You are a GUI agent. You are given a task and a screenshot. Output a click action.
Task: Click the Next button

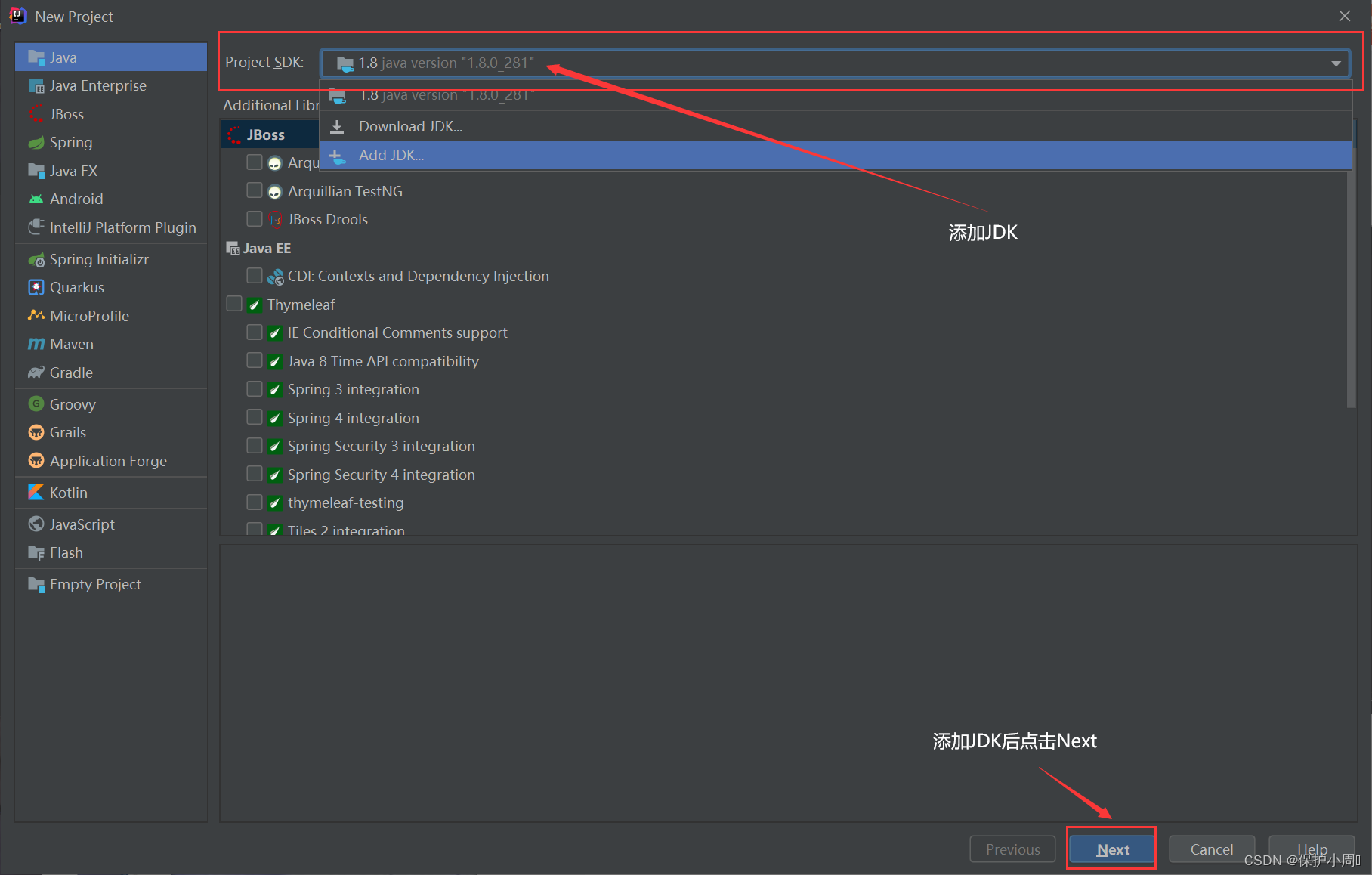tap(1112, 849)
